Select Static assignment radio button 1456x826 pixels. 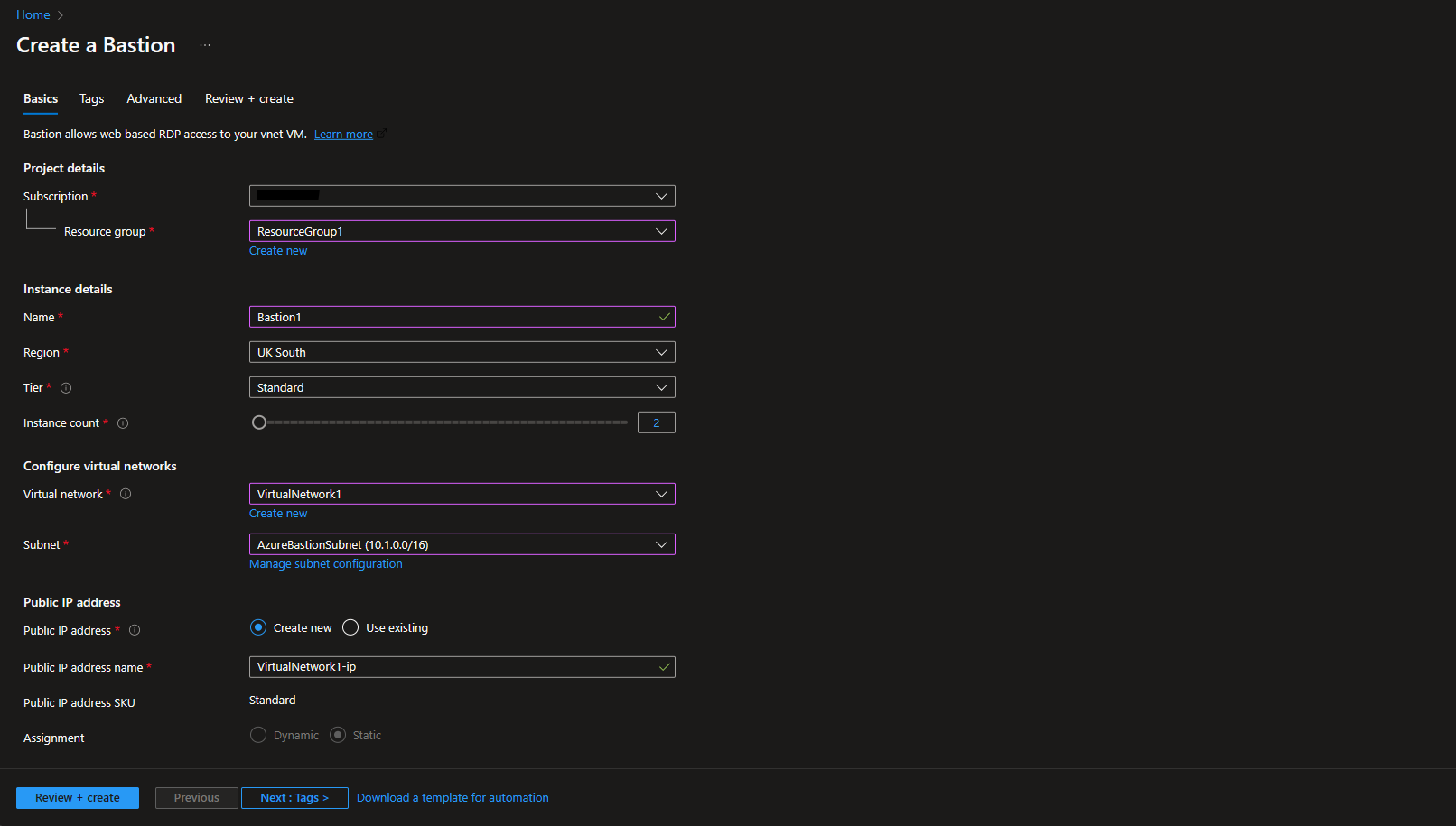338,735
